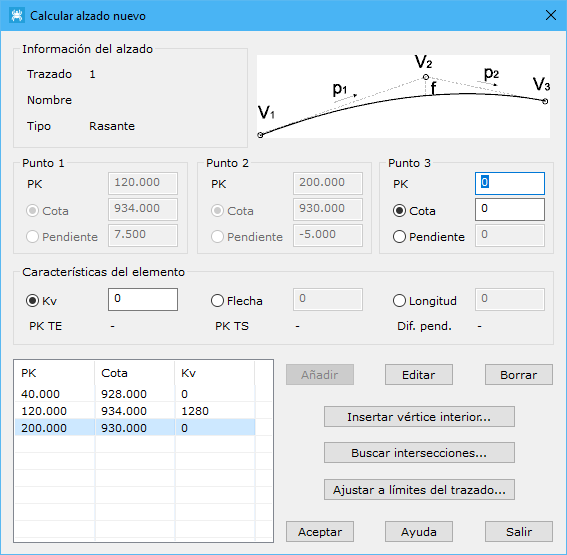Click the Trazado value 1
The width and height of the screenshot is (567, 555).
[92, 74]
